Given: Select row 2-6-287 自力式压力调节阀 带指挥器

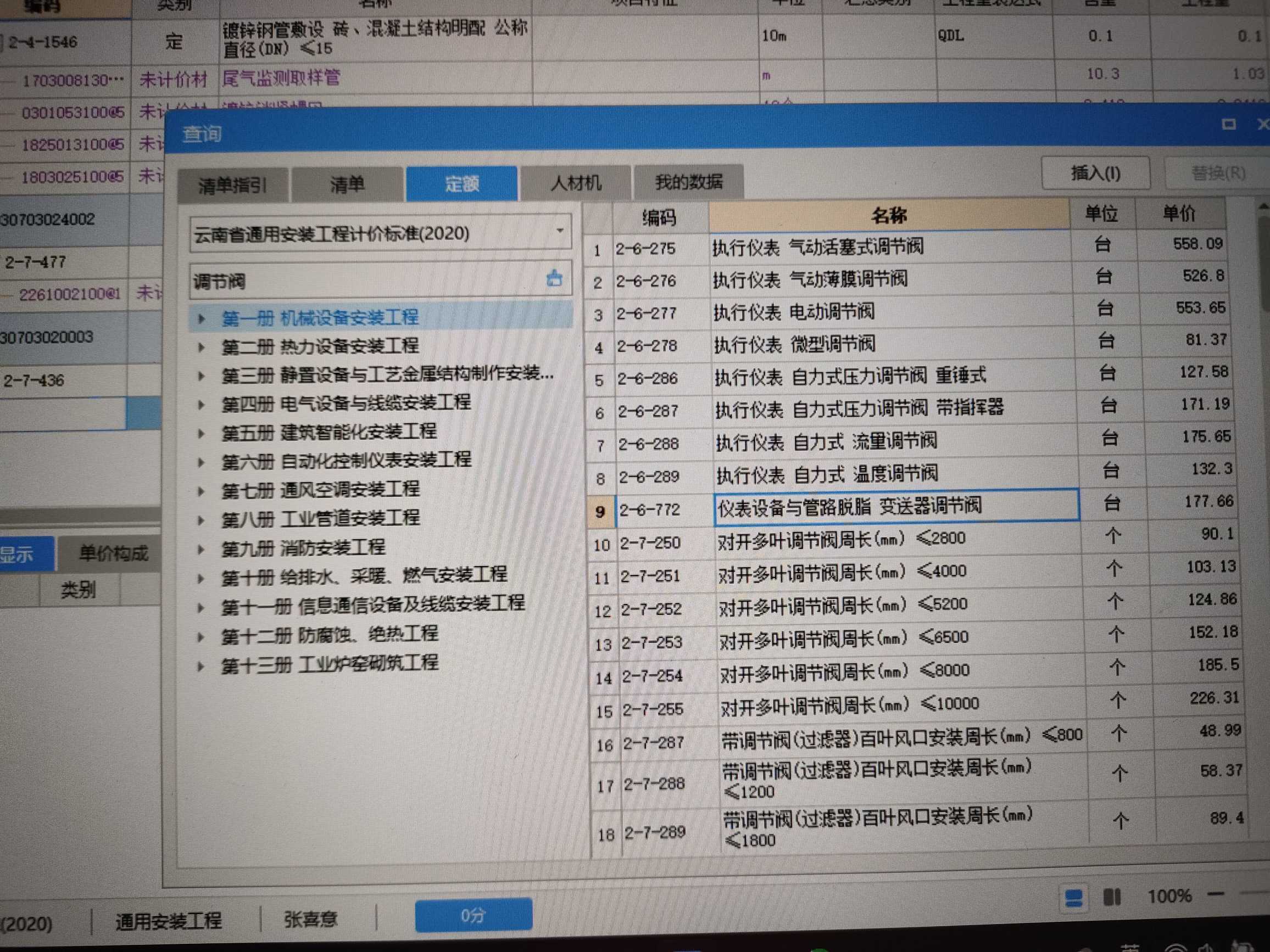Looking at the screenshot, I should coord(910,408).
